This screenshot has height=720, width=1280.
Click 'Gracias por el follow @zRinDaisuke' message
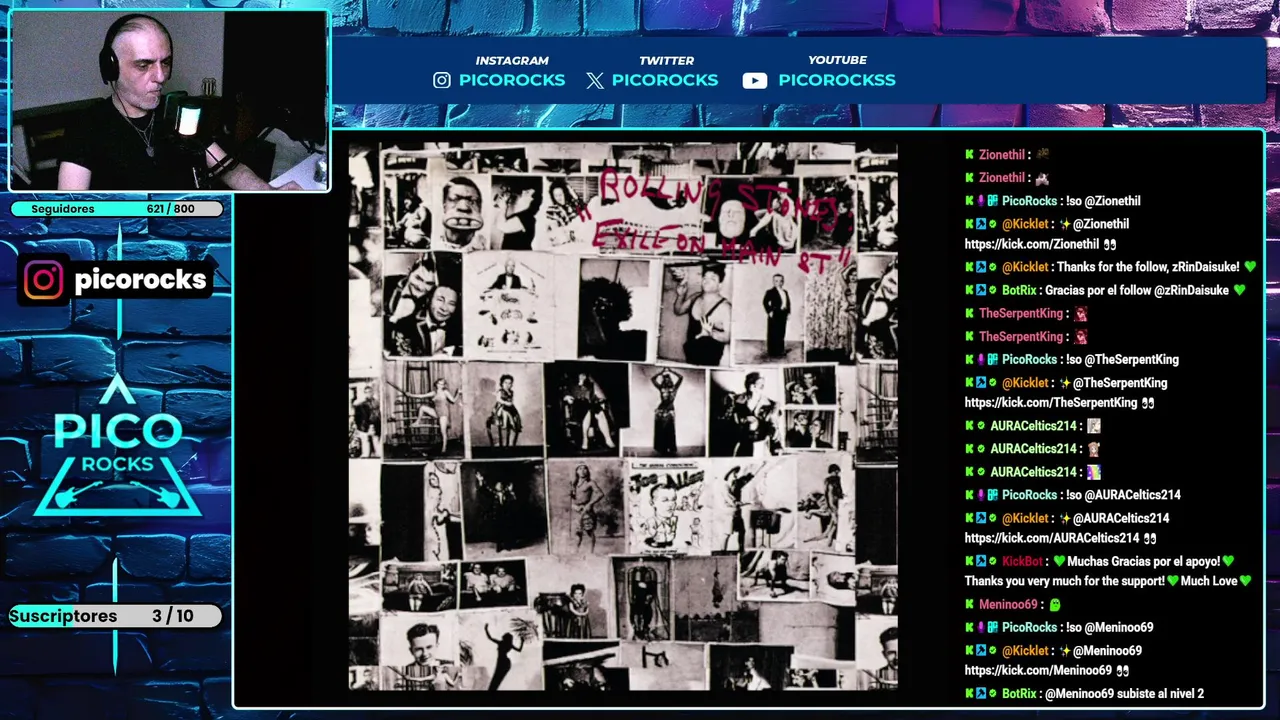(x=1137, y=290)
